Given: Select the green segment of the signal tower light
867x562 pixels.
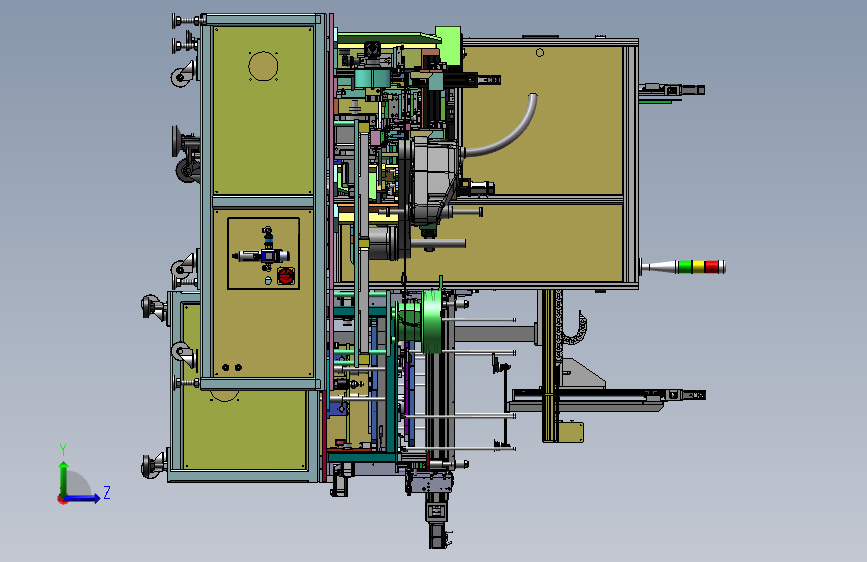Looking at the screenshot, I should tap(685, 267).
